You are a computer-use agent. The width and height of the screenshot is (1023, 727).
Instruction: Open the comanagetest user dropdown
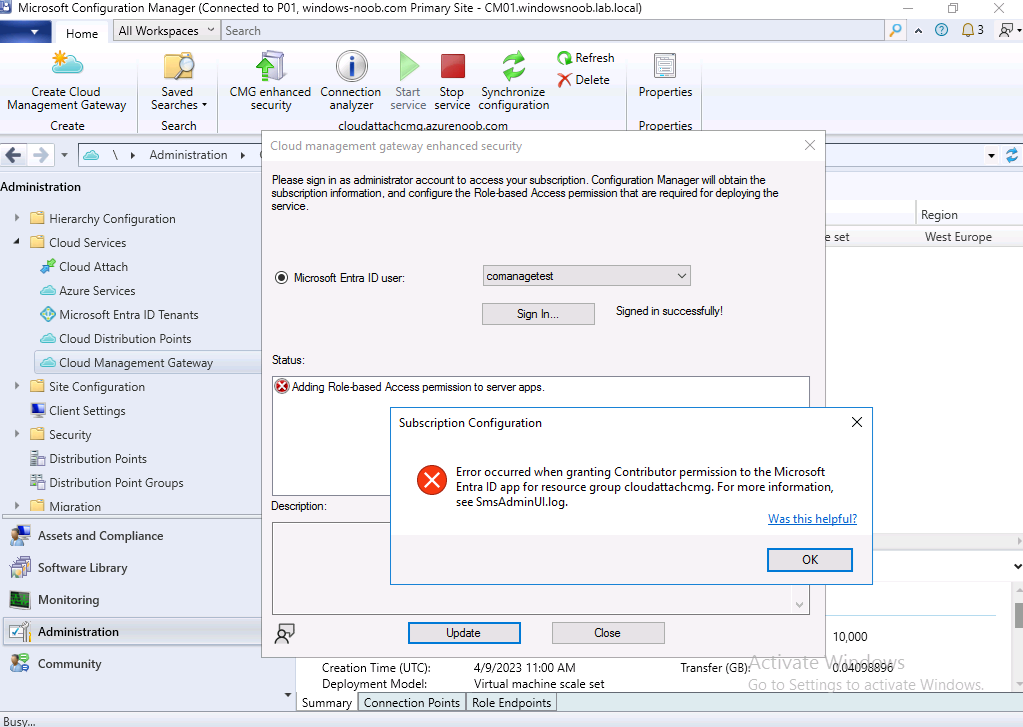587,276
